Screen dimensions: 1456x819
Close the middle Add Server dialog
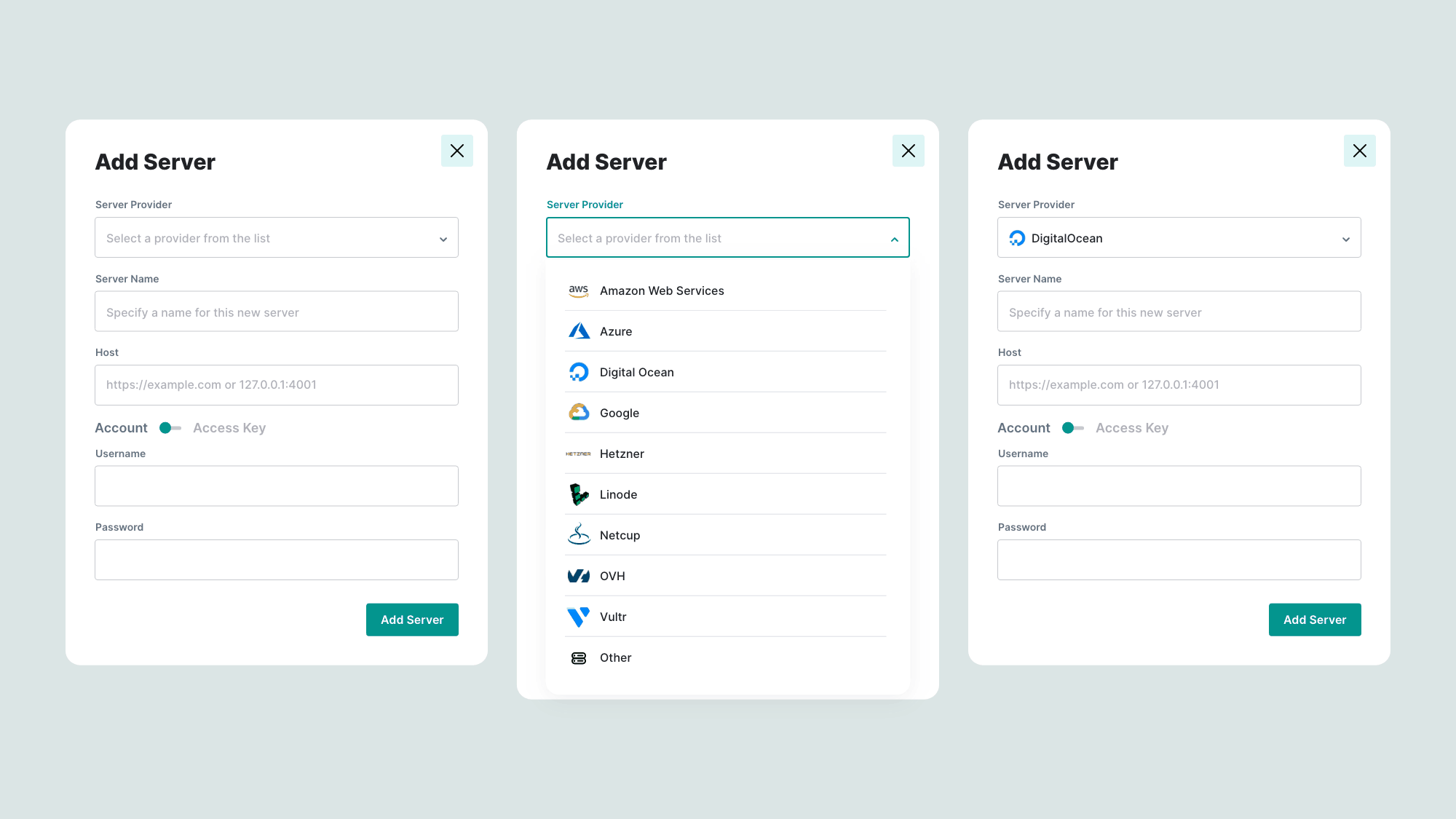pos(909,151)
